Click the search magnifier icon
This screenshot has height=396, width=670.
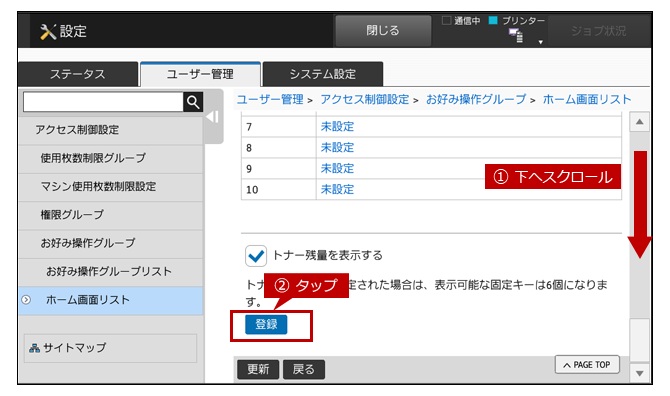coord(193,102)
